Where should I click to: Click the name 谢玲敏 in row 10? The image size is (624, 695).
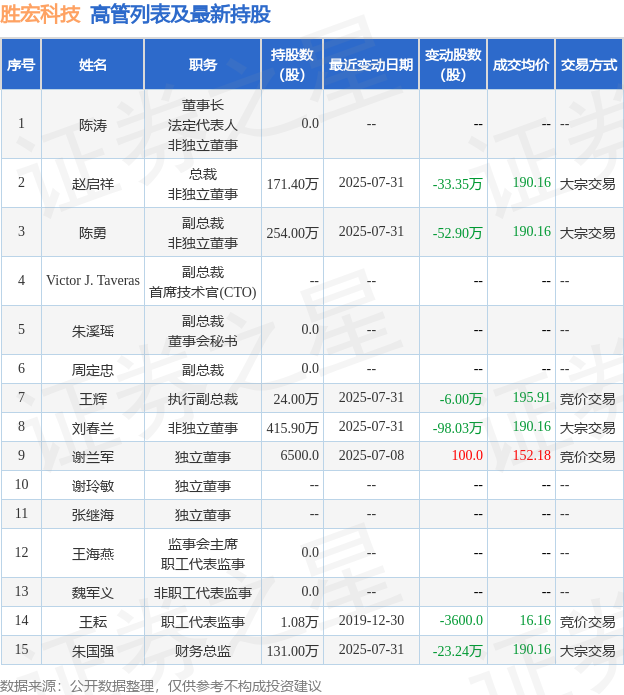click(93, 486)
